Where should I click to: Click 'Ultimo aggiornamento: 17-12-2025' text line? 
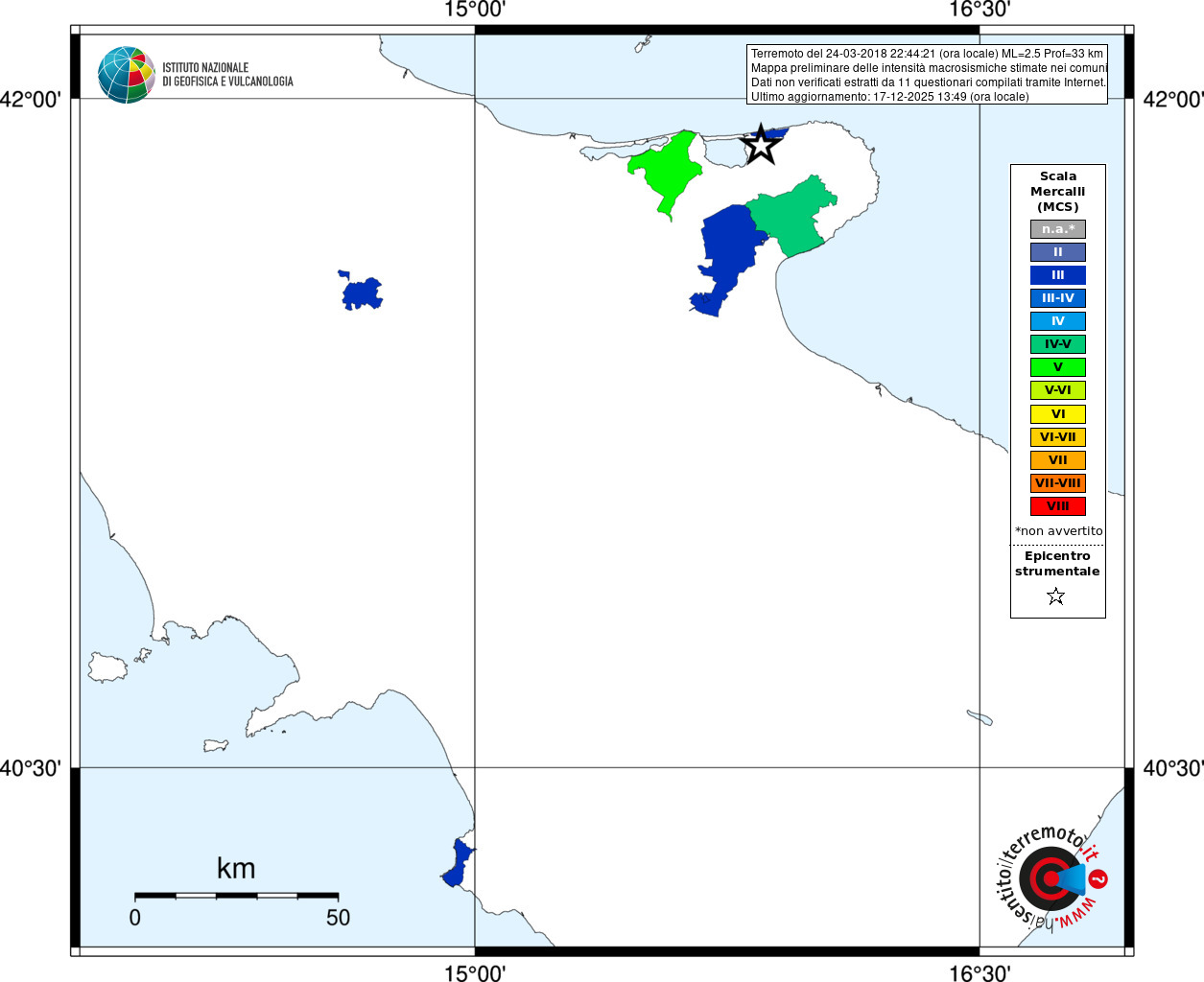pos(889,97)
